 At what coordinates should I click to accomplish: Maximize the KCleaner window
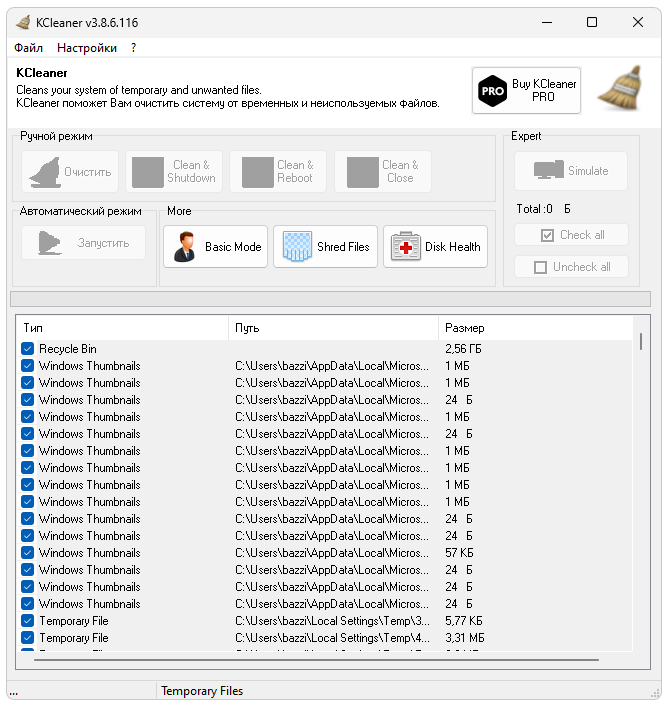coord(592,22)
